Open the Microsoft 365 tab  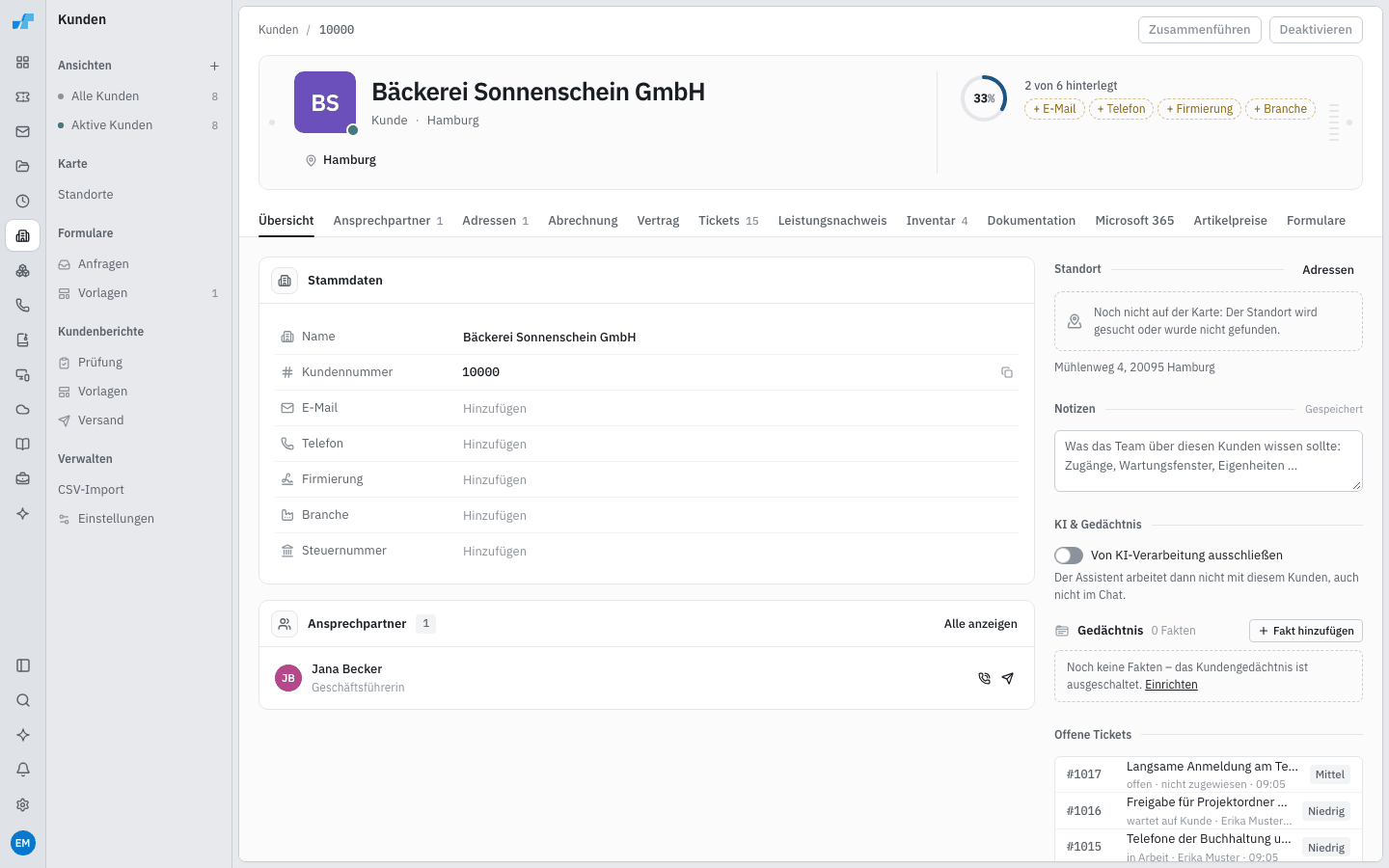click(1134, 221)
